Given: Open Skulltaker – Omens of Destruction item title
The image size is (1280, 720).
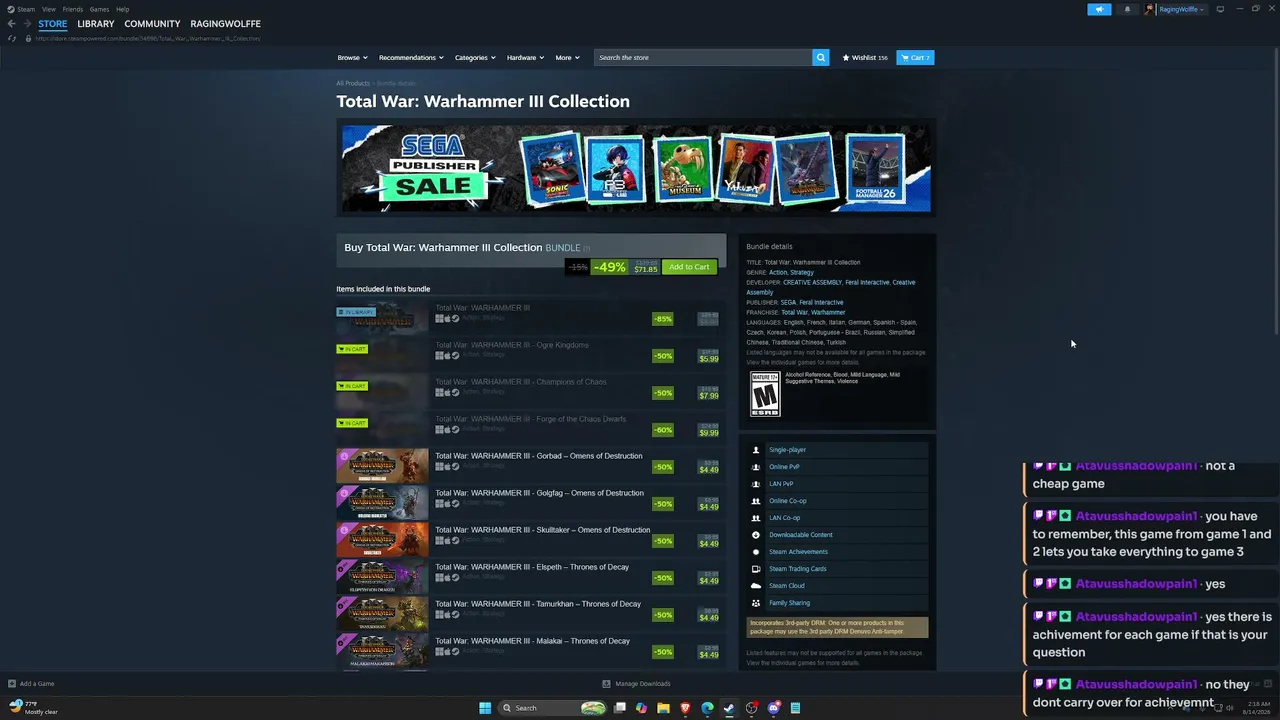Looking at the screenshot, I should [x=542, y=530].
